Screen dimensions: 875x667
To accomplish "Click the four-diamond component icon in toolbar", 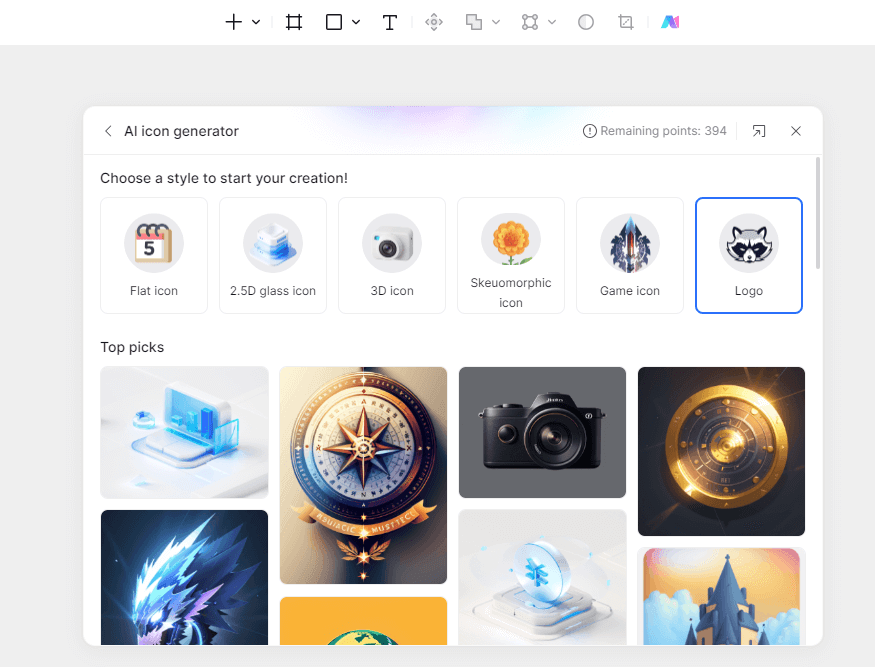I will point(434,22).
